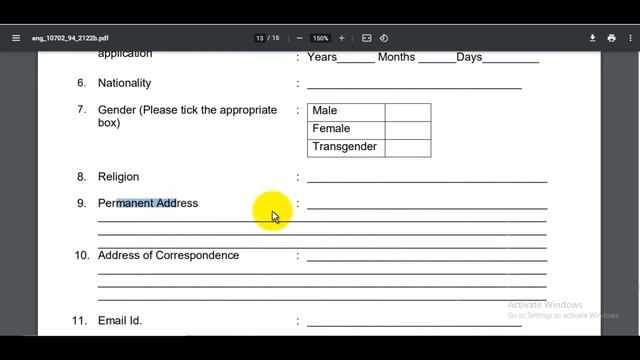This screenshot has height=360, width=640.
Task: Tick the empty box beside Transgender
Action: pyautogui.click(x=408, y=148)
